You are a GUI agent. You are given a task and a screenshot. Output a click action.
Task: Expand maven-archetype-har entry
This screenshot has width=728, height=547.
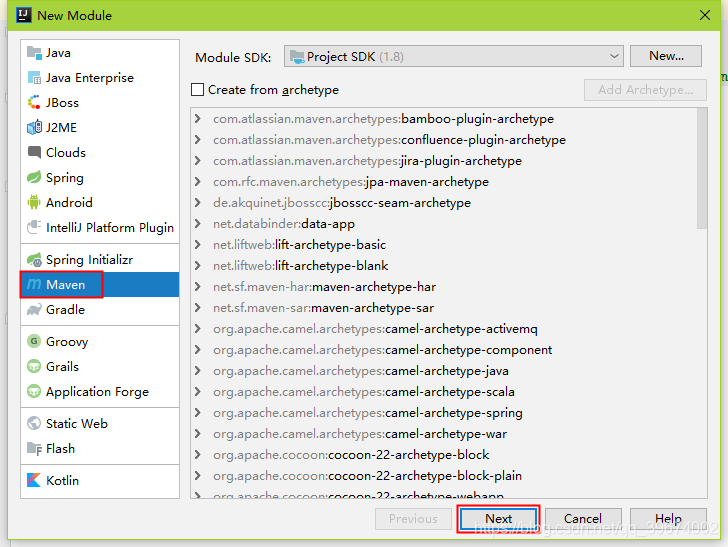(x=198, y=287)
